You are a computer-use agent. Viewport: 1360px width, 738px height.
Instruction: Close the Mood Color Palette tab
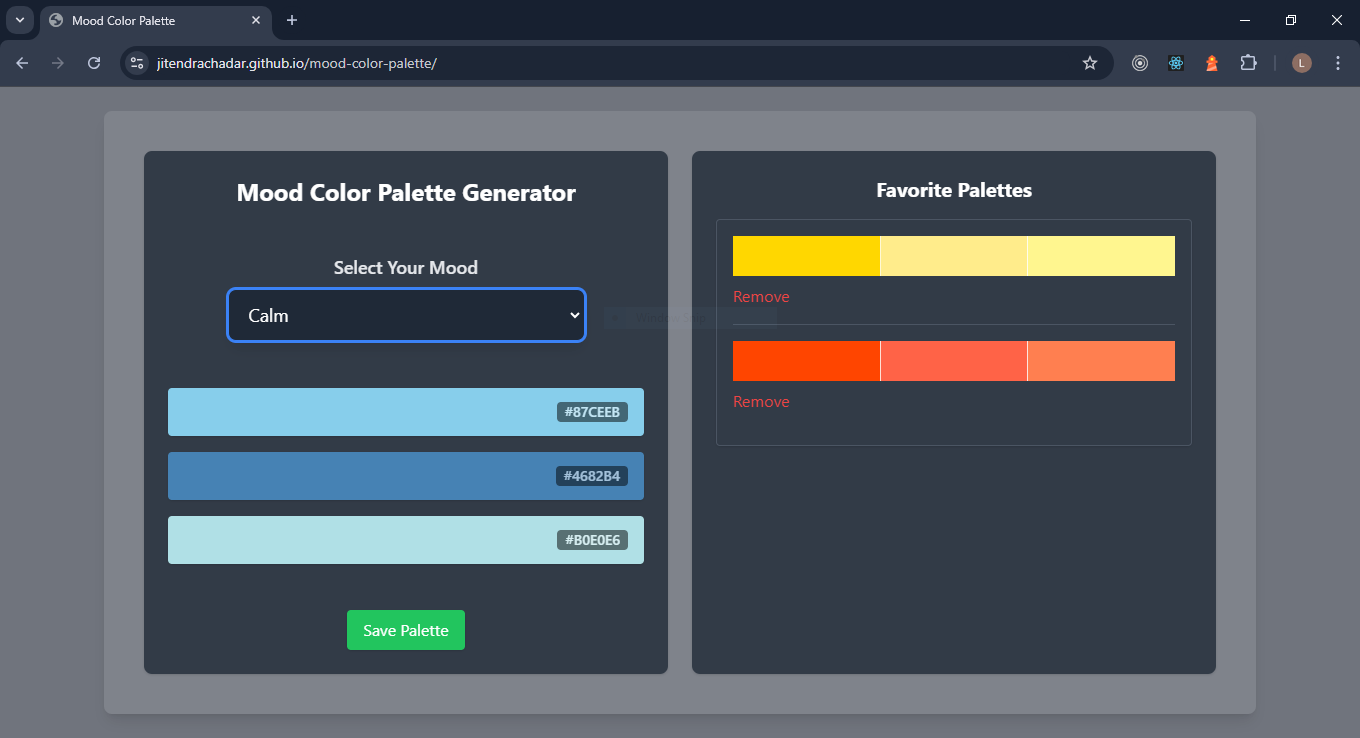(x=256, y=20)
